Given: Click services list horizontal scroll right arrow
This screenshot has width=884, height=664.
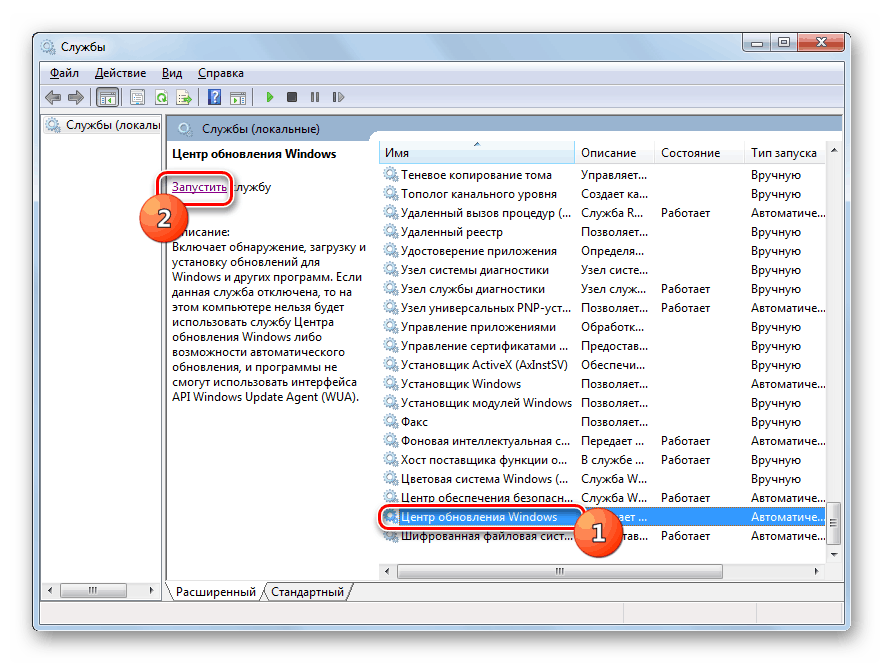Looking at the screenshot, I should click(x=816, y=571).
